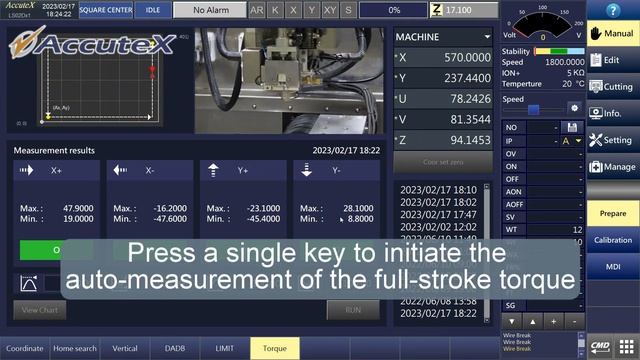Click the minus parameter button

coord(574,322)
